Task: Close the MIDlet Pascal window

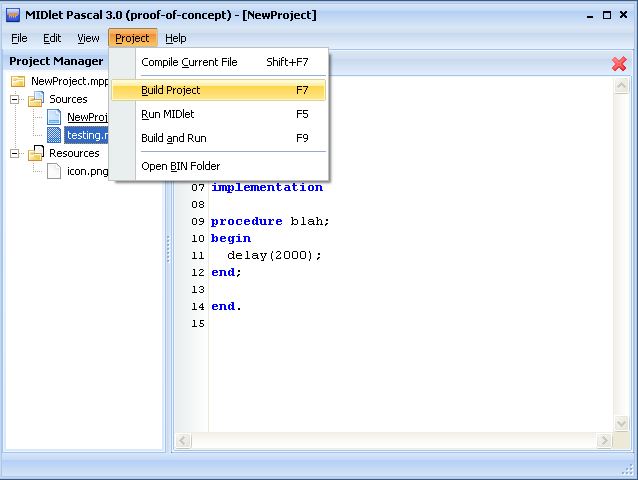Action: (623, 15)
